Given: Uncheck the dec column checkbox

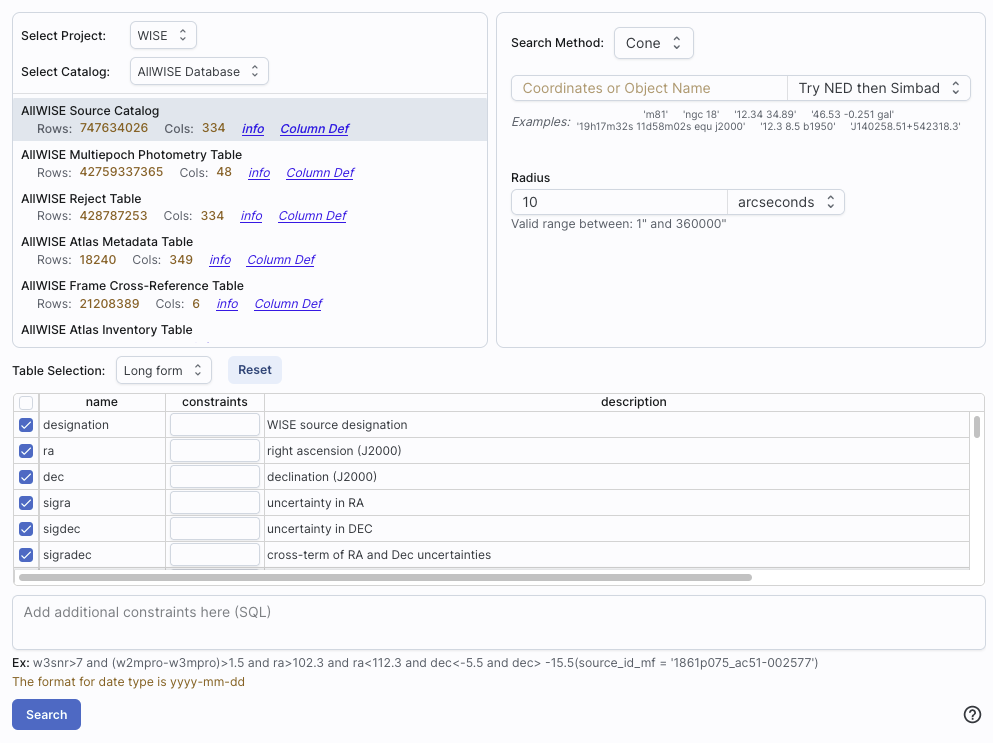Looking at the screenshot, I should click(x=26, y=477).
